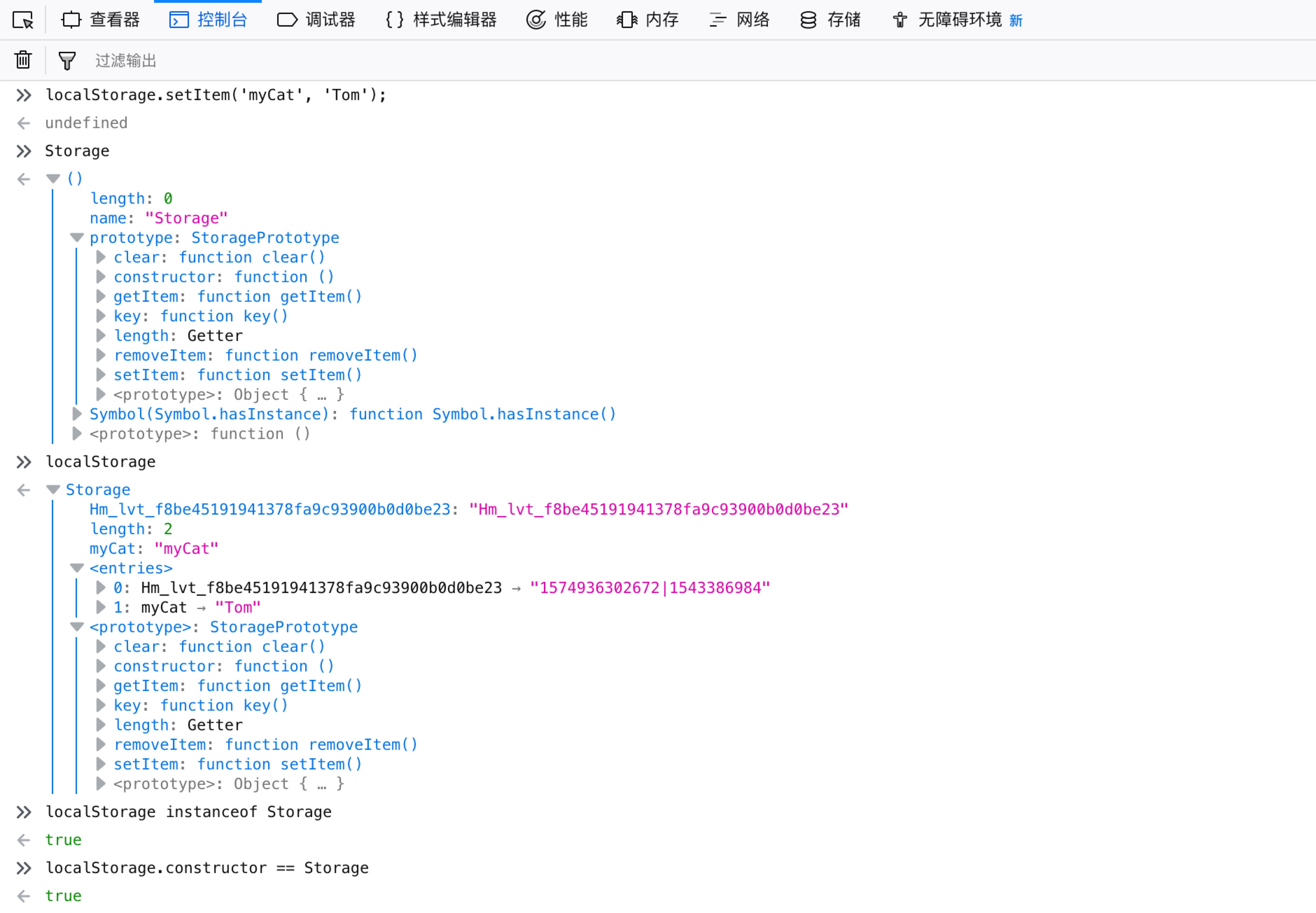The image size is (1316, 913).
Task: Switch to the Debugger (调试器) tab
Action: tap(316, 20)
